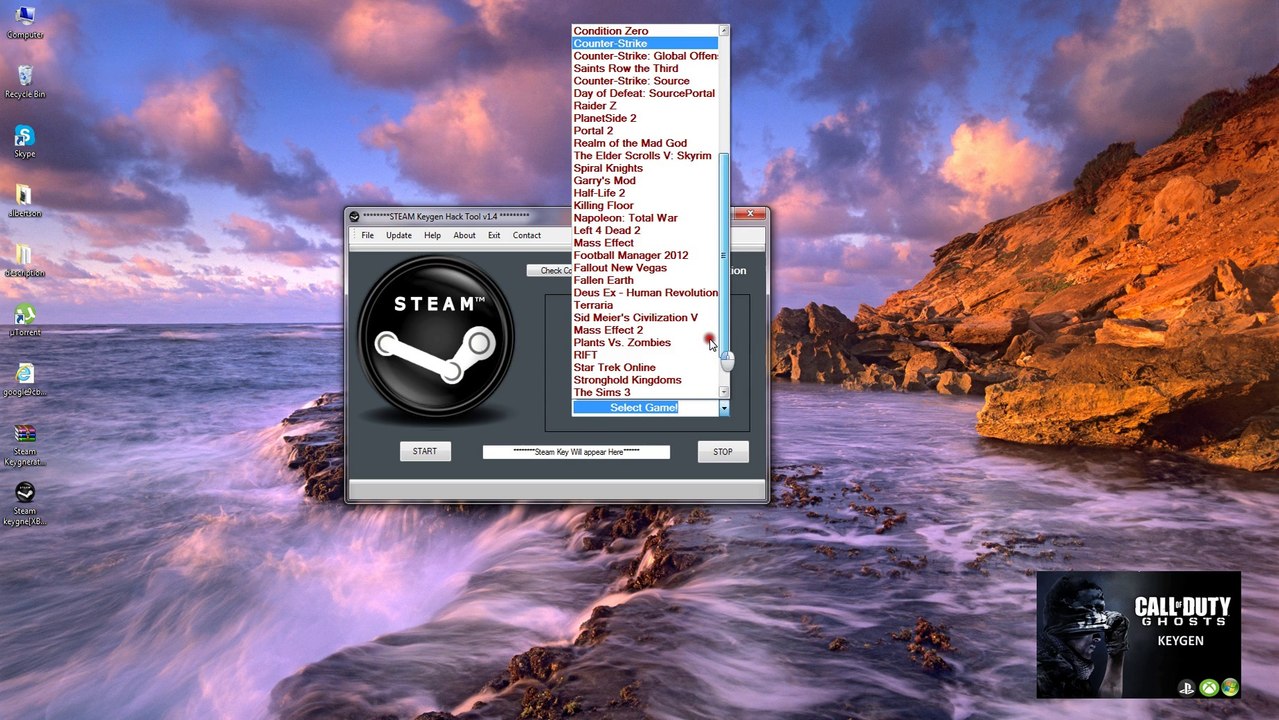The height and width of the screenshot is (720, 1279).
Task: Click the large Steam logo image
Action: [436, 337]
